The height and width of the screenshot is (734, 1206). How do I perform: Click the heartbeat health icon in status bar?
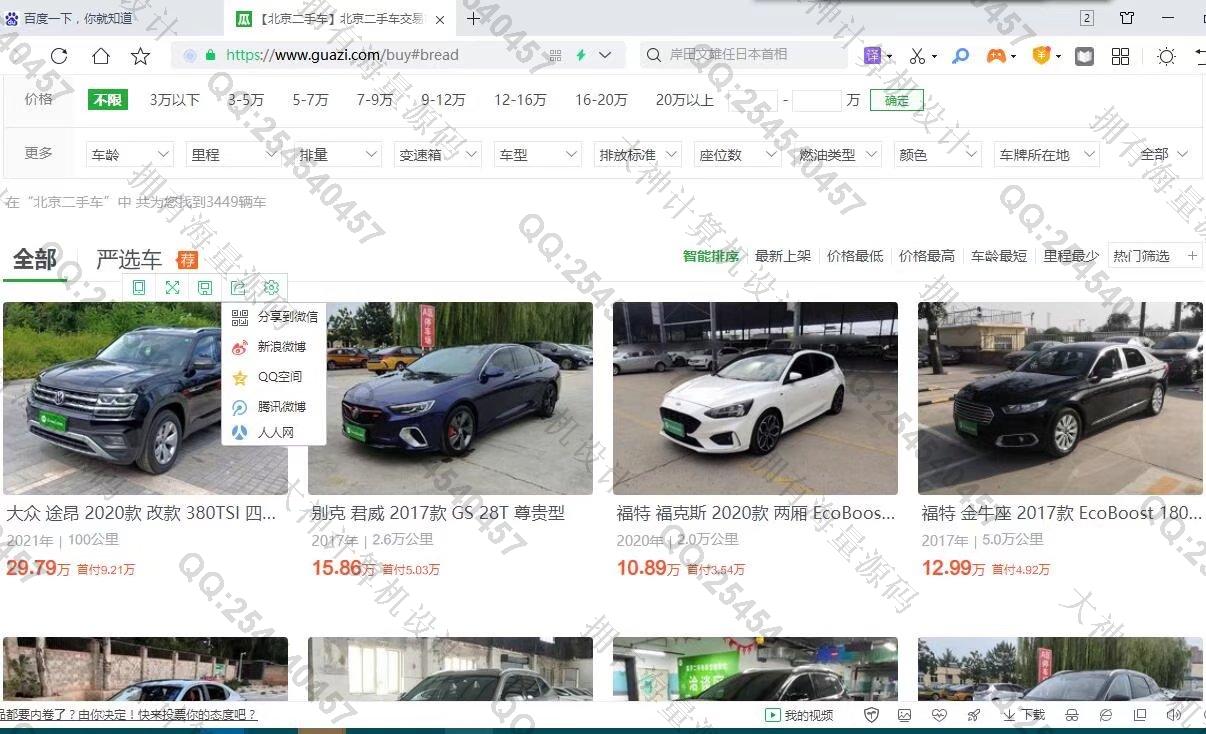[938, 715]
